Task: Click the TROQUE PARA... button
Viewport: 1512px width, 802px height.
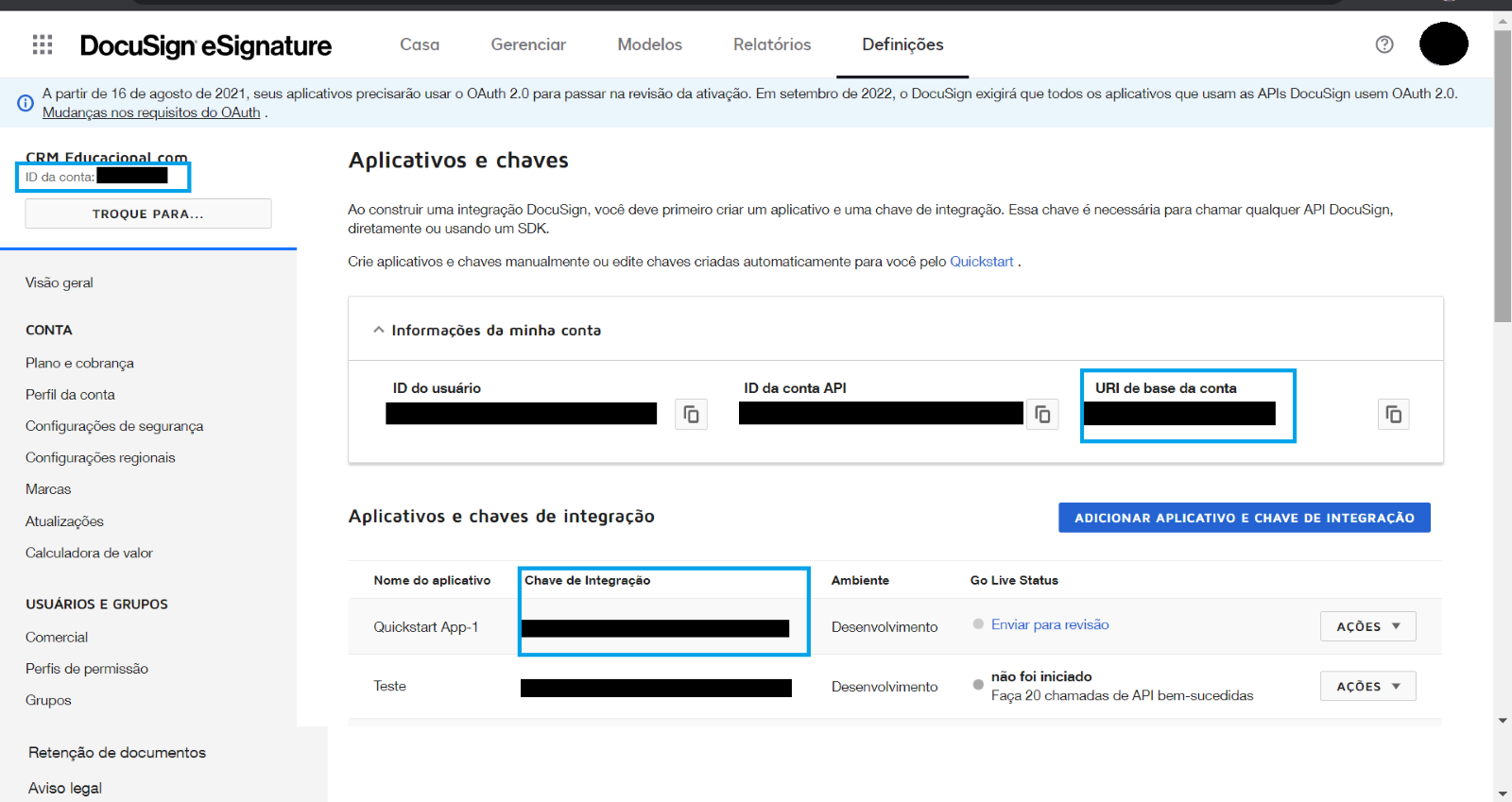Action: (148, 213)
